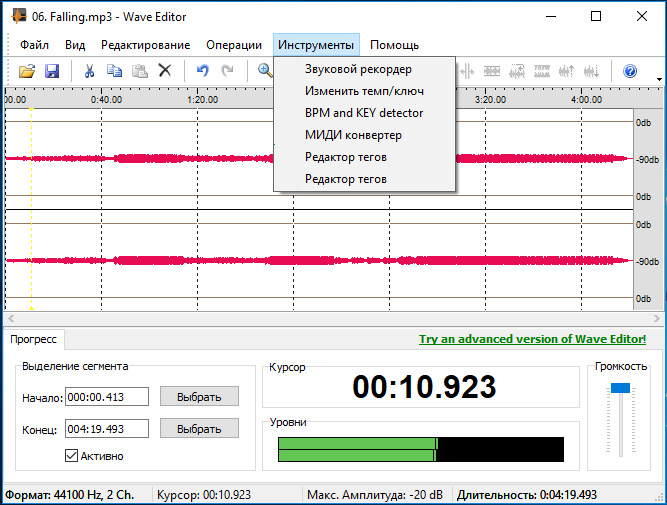
Task: Click Выбрать next to Начало field
Action: point(199,397)
